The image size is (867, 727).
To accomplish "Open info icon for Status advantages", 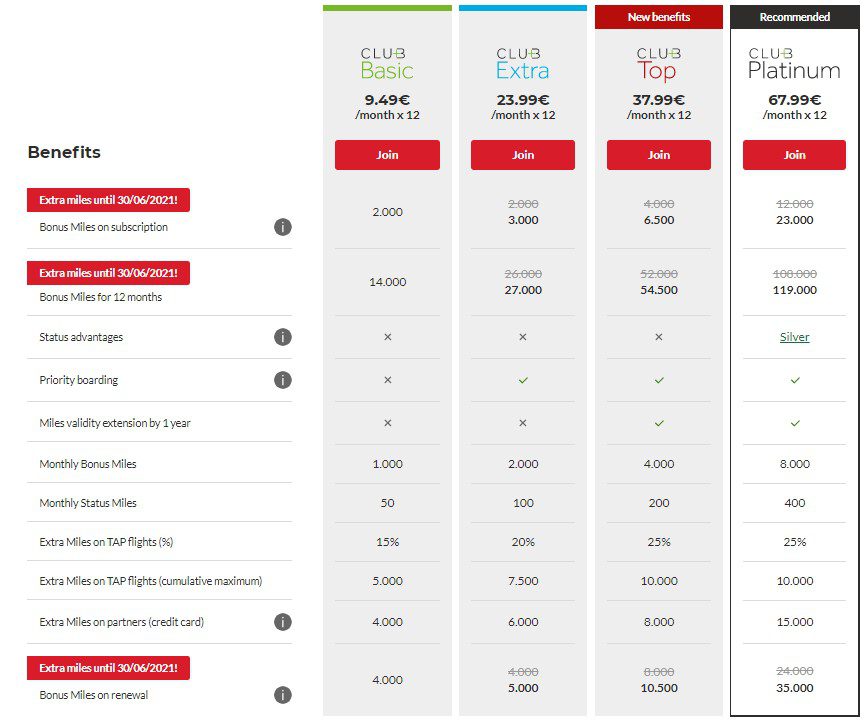I will [283, 337].
